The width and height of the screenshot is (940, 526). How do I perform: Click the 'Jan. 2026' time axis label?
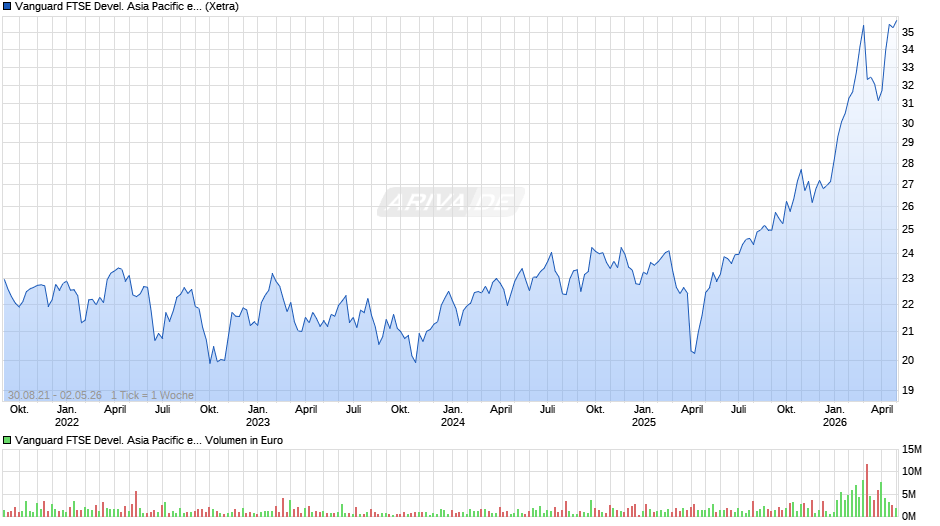pos(834,416)
